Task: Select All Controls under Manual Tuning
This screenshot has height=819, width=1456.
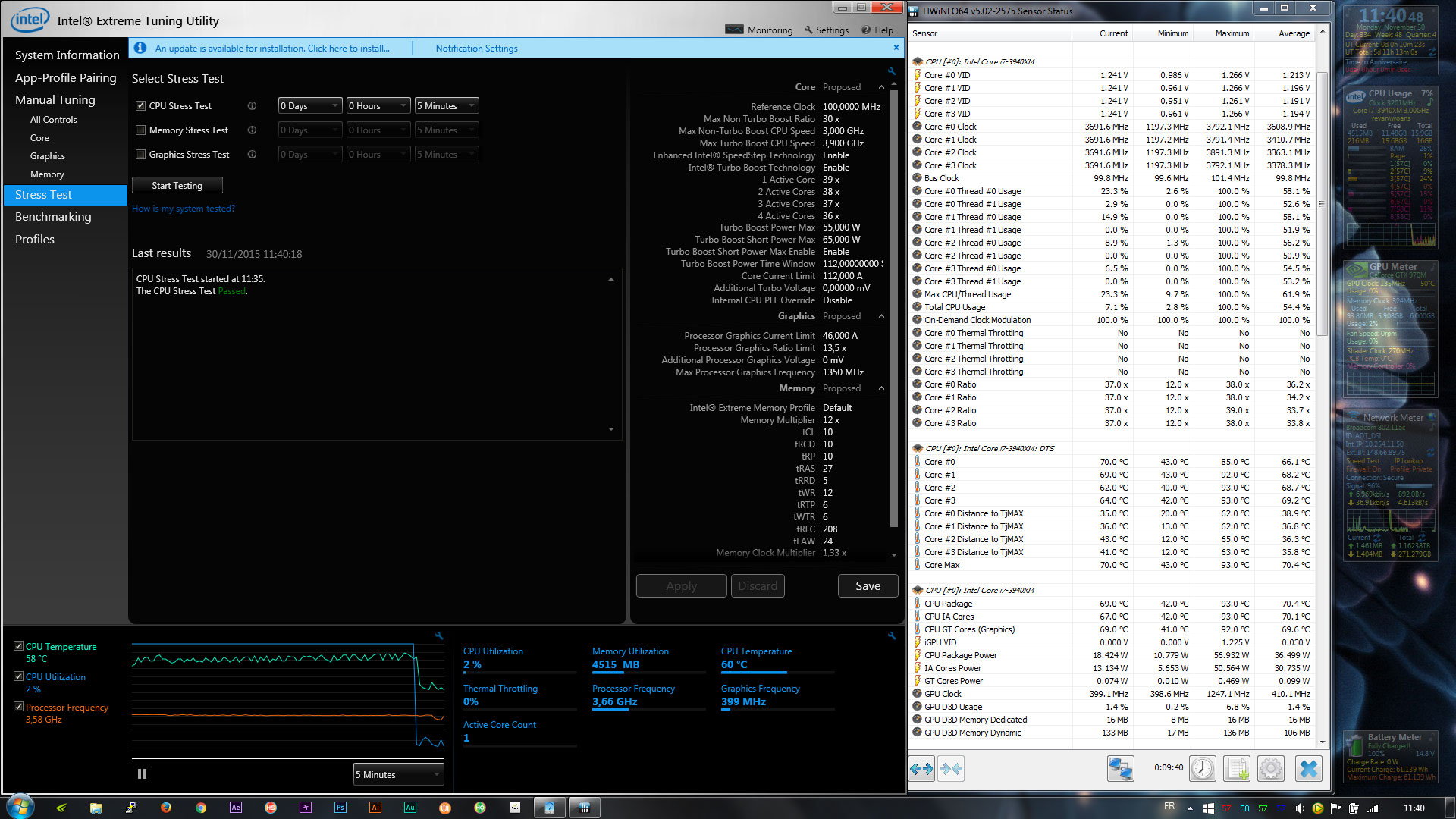Action: tap(53, 120)
